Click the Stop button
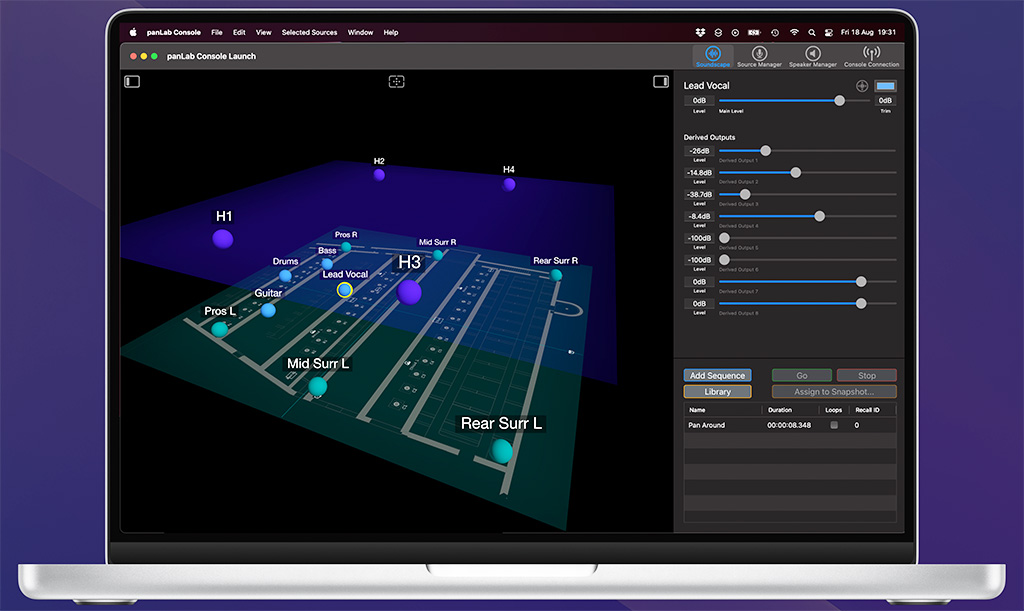 [867, 375]
